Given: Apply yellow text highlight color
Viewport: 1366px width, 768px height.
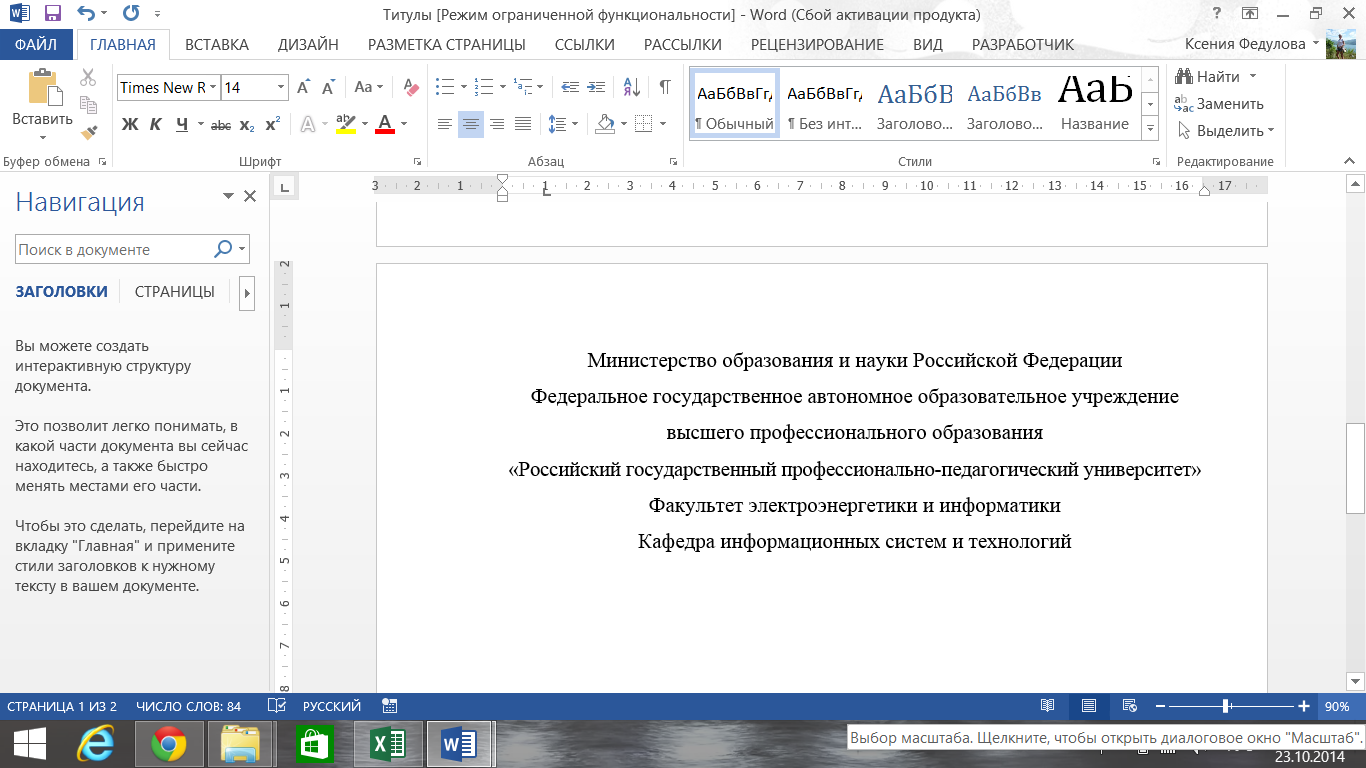Looking at the screenshot, I should (x=346, y=125).
